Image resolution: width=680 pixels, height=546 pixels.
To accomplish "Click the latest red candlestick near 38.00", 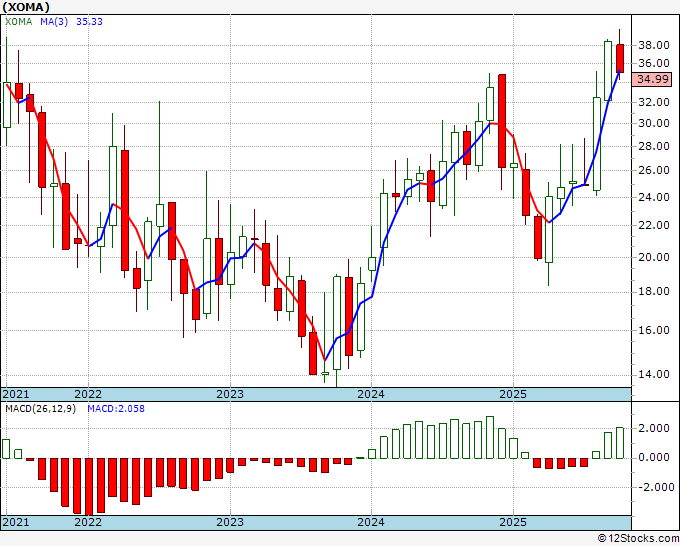I will (x=620, y=58).
